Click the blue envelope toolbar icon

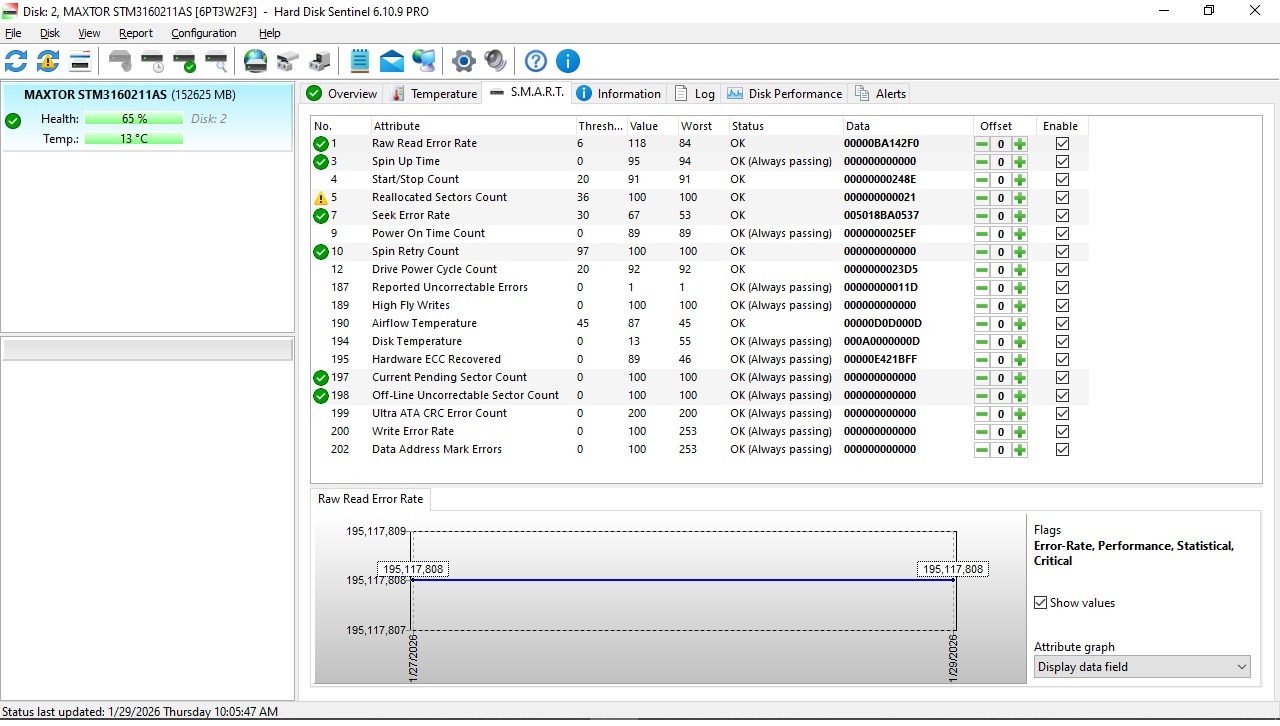coord(392,62)
